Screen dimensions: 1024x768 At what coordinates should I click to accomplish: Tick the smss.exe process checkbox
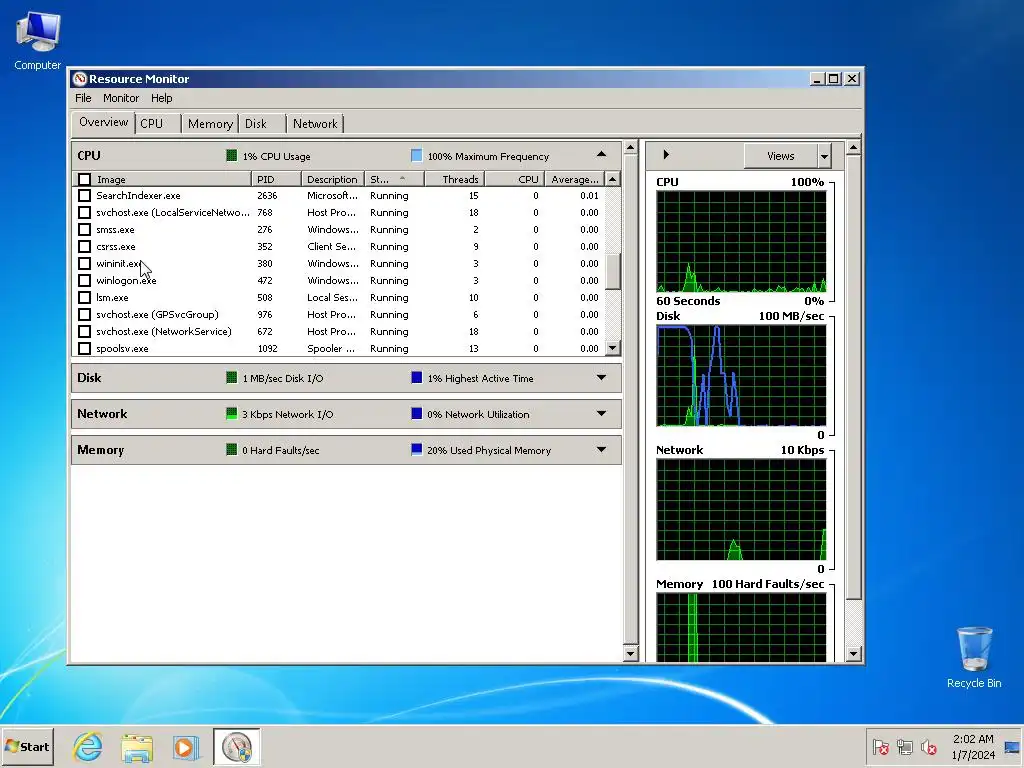[84, 229]
